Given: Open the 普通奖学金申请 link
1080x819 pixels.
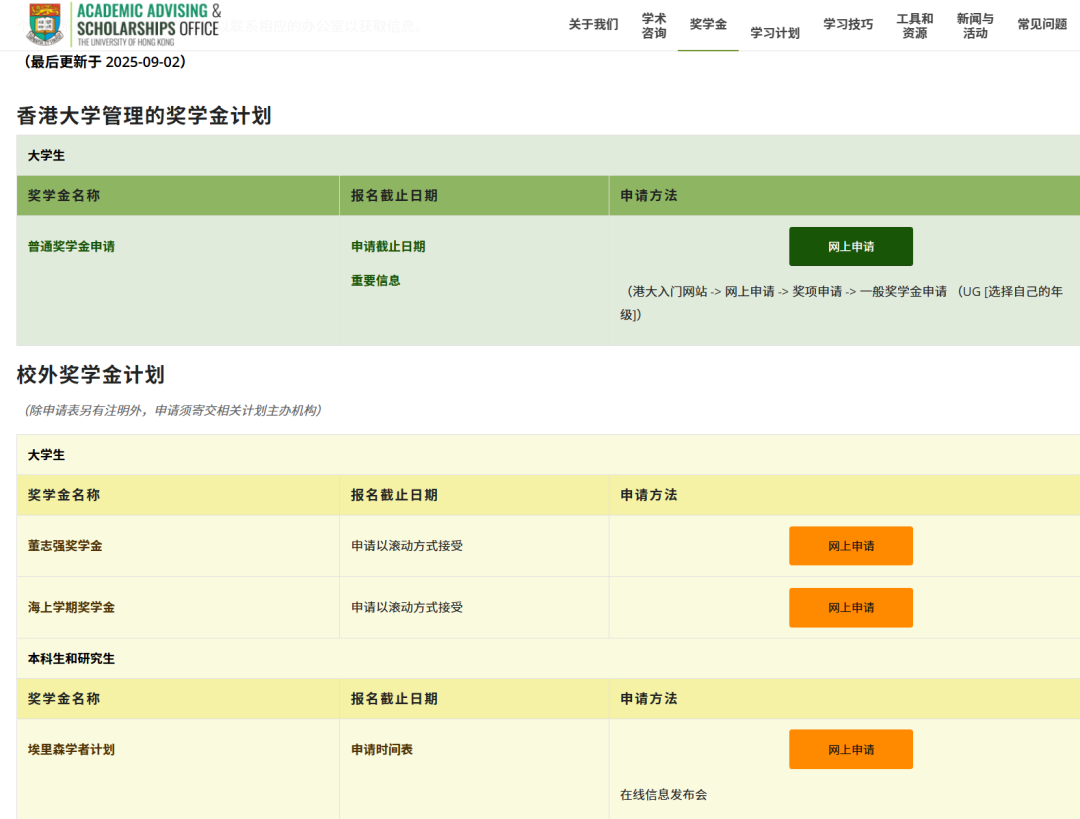Looking at the screenshot, I should coord(71,246).
